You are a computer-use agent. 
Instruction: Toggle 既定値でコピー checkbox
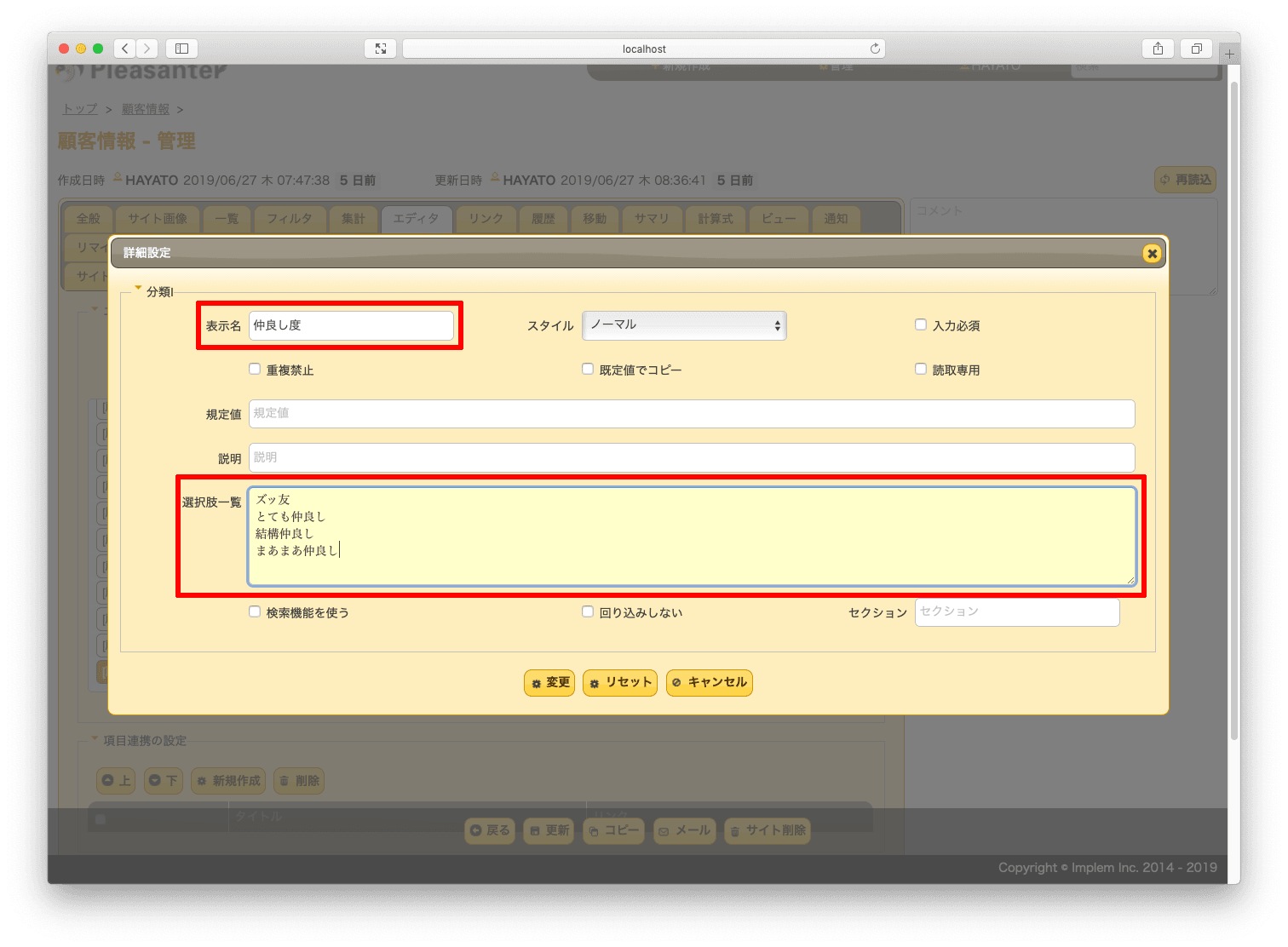(588, 369)
